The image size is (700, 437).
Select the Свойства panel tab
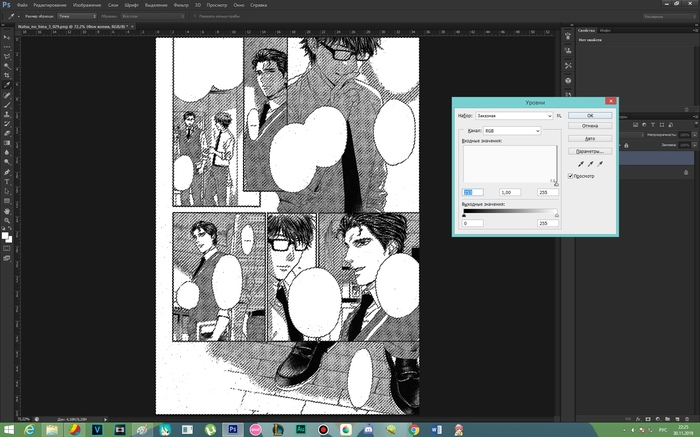[x=586, y=30]
